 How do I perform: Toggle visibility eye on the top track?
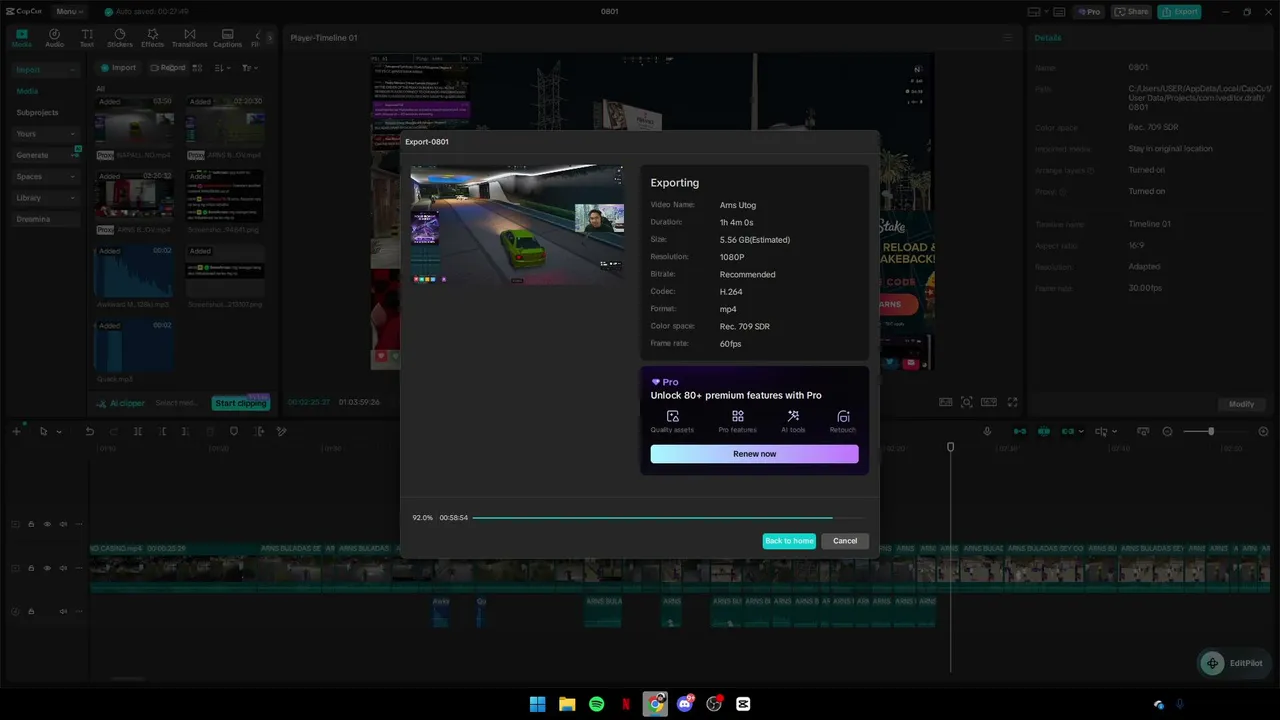tap(47, 524)
